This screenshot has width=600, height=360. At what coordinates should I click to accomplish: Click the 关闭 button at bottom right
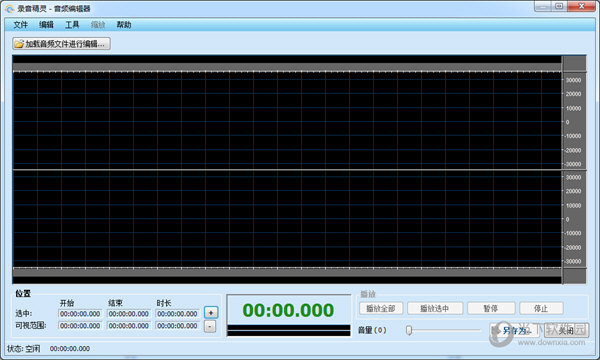tap(566, 331)
